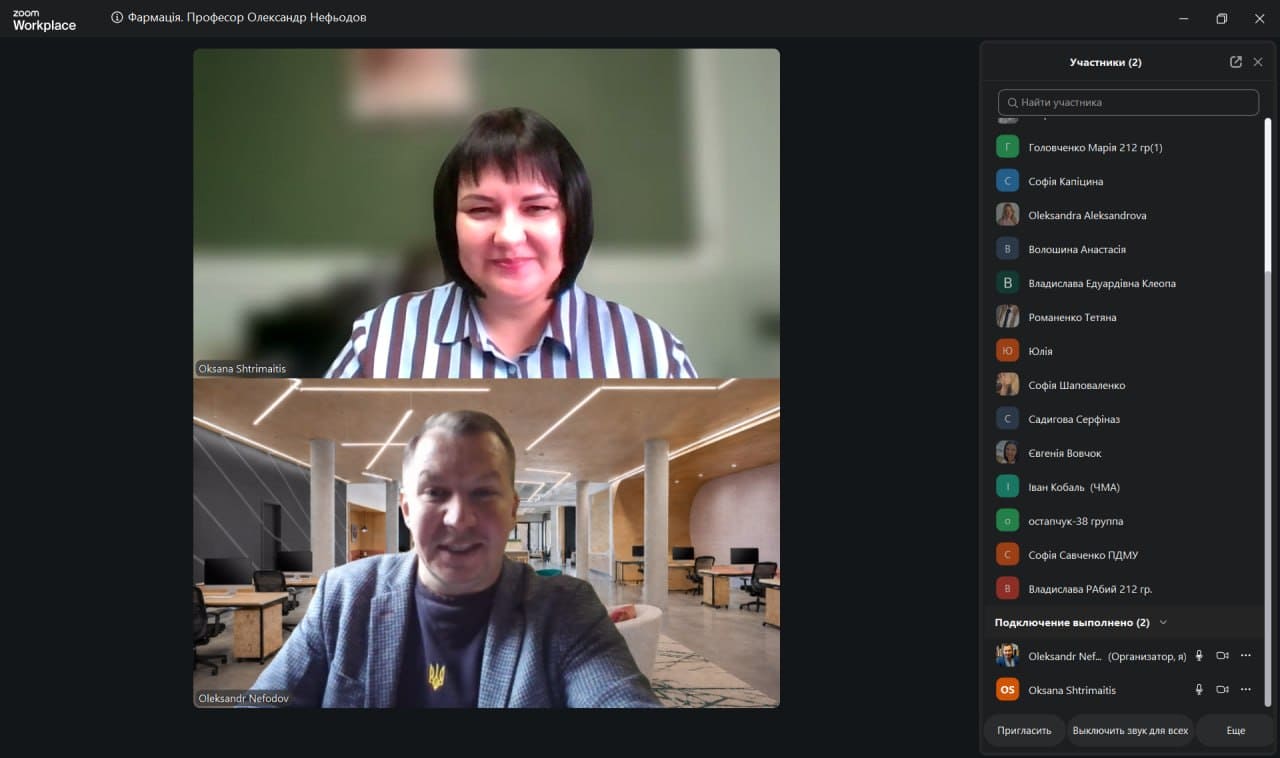Open more options for Oksana Shtrimaitis
The width and height of the screenshot is (1280, 758).
click(1246, 690)
